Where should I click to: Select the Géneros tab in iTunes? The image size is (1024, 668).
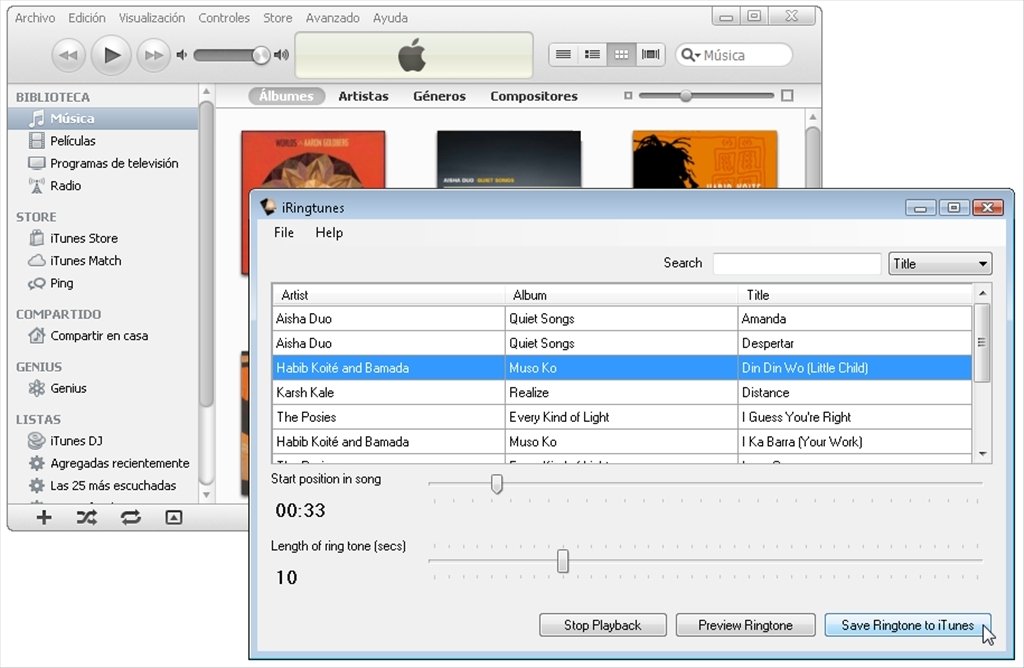tap(440, 96)
